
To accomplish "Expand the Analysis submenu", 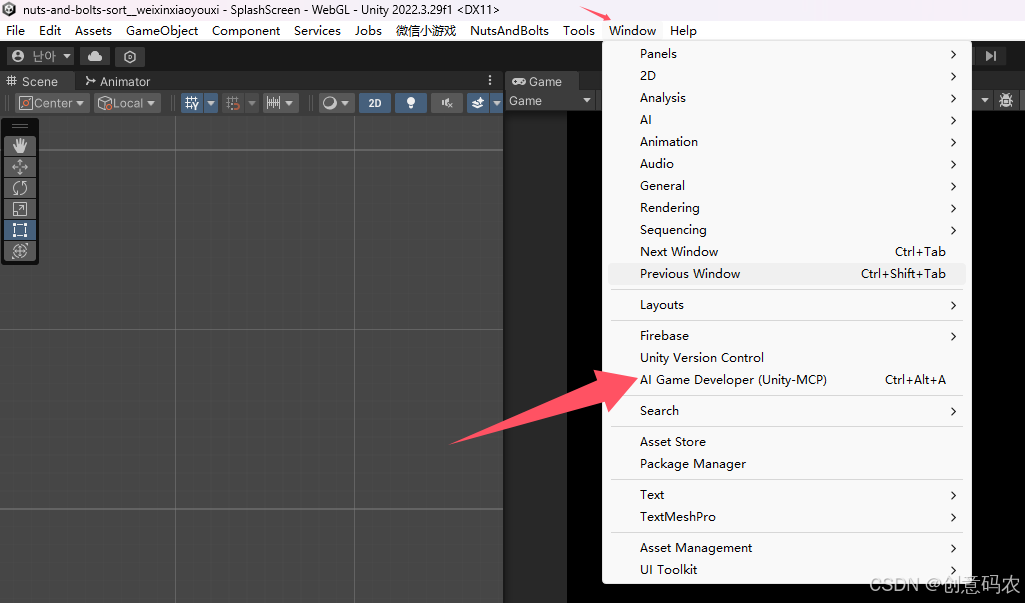I will 786,97.
